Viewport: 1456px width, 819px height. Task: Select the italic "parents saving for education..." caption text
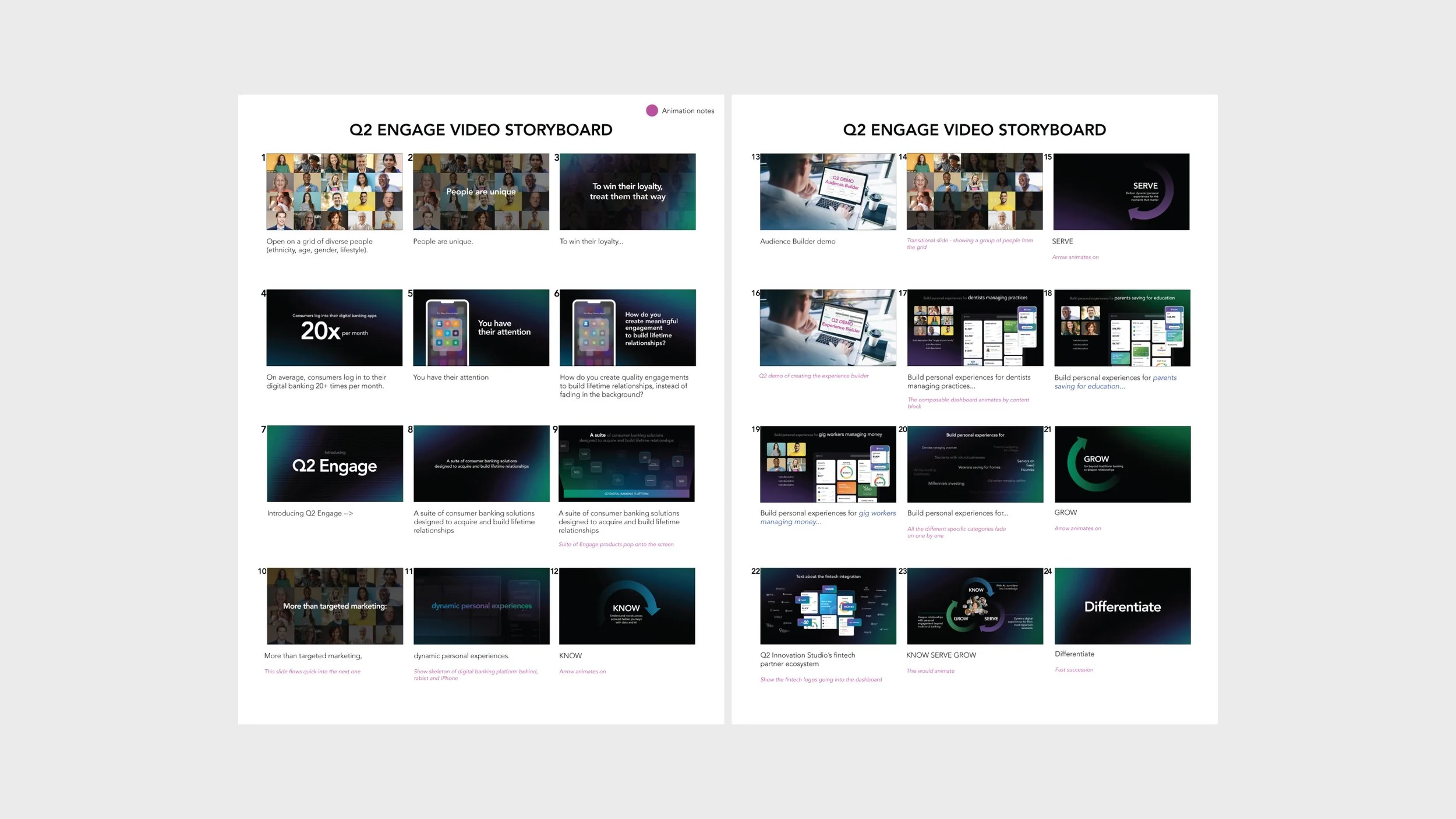coord(1115,382)
